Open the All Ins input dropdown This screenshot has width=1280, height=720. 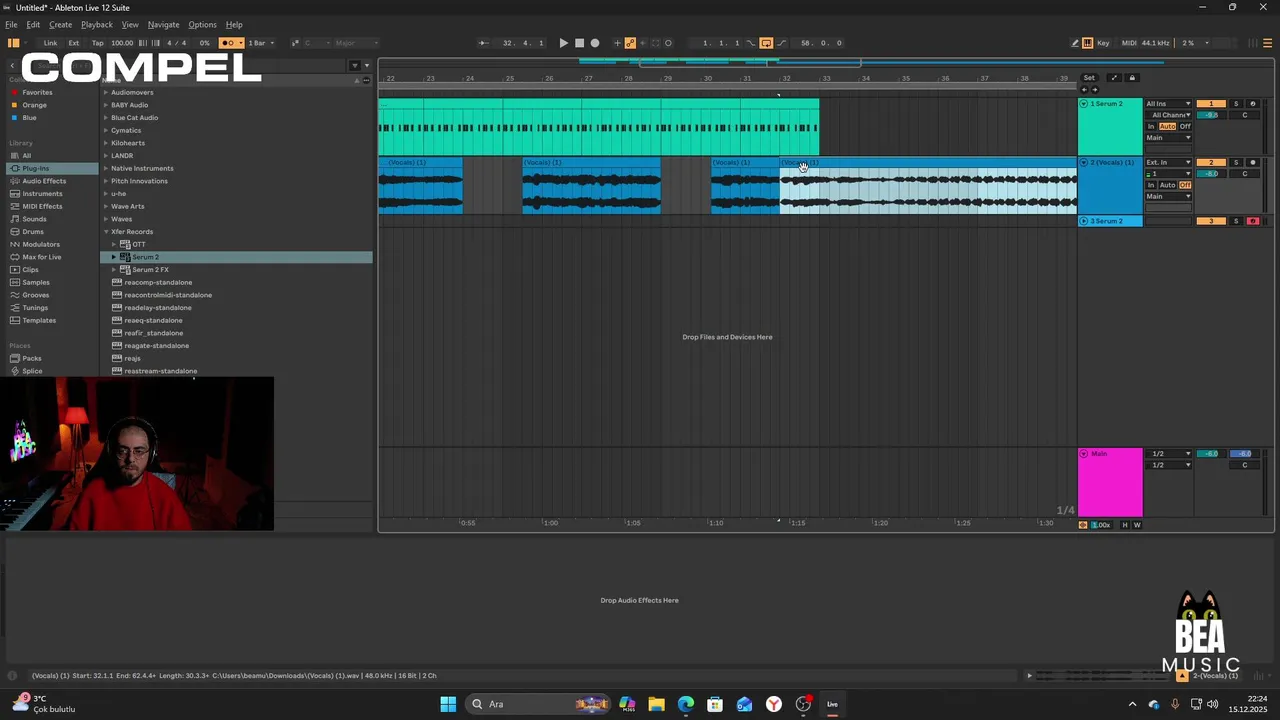[1168, 104]
